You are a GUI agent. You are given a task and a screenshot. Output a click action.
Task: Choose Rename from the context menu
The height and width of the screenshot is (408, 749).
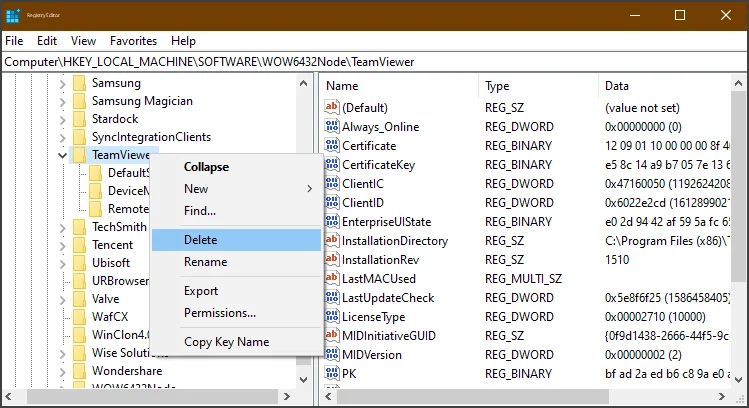point(236,262)
